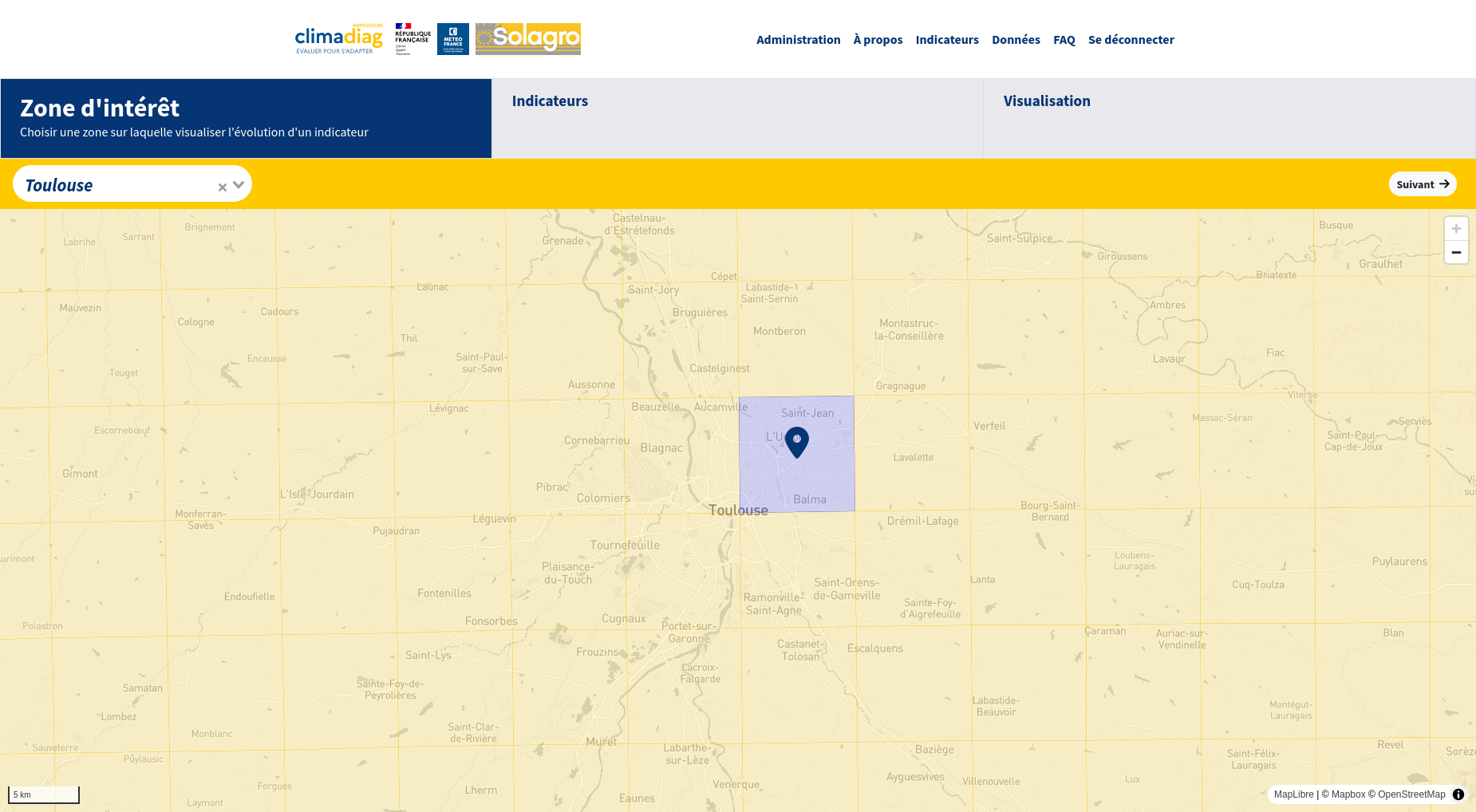This screenshot has height=812, width=1476.
Task: Open the FAQ page
Action: pyautogui.click(x=1064, y=40)
